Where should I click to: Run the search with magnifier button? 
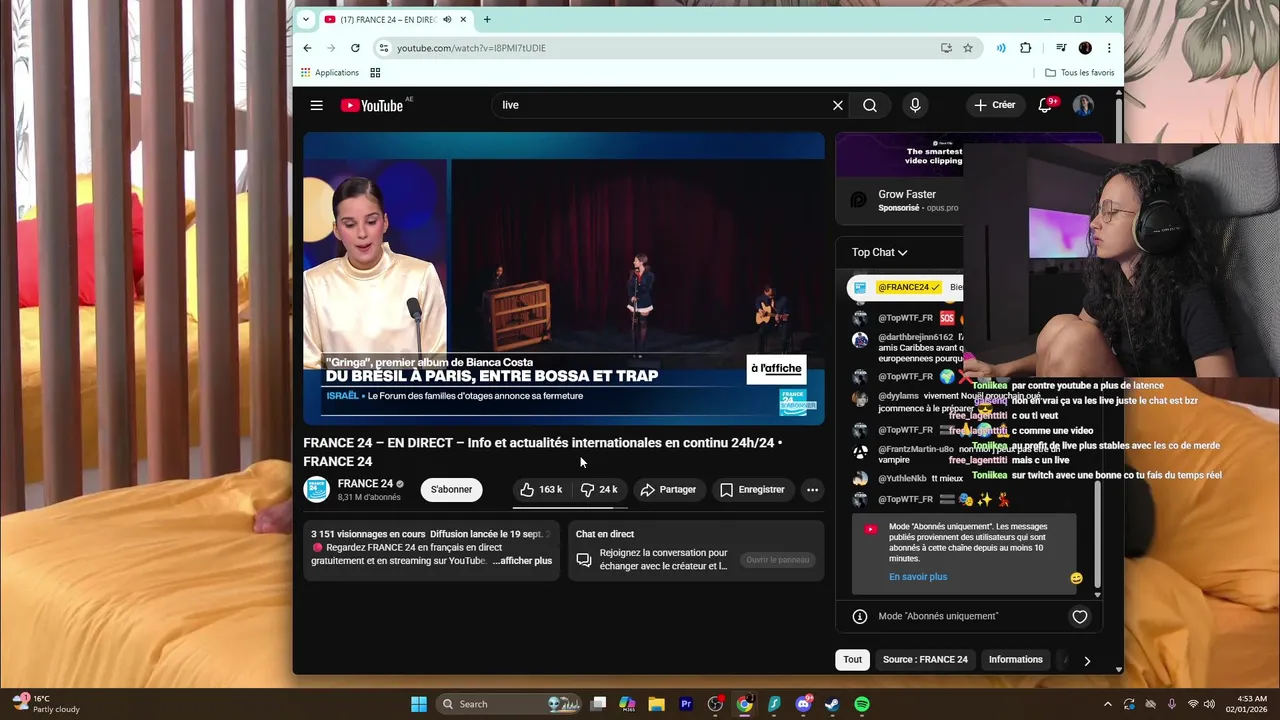[870, 105]
